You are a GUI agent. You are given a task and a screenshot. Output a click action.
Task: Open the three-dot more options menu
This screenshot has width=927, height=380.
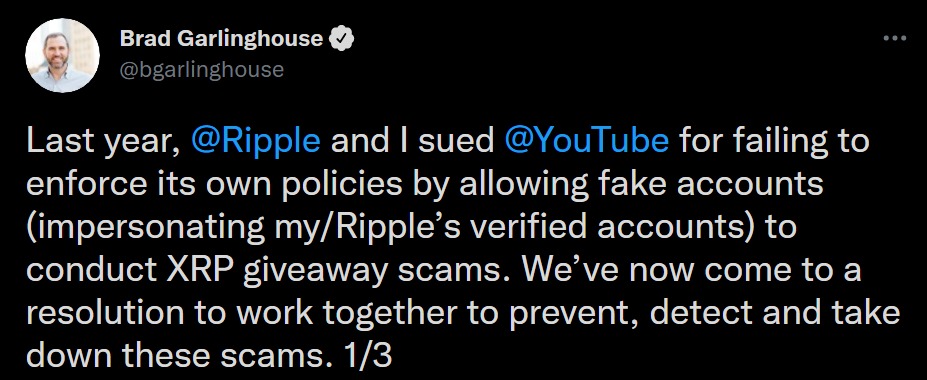tap(894, 38)
